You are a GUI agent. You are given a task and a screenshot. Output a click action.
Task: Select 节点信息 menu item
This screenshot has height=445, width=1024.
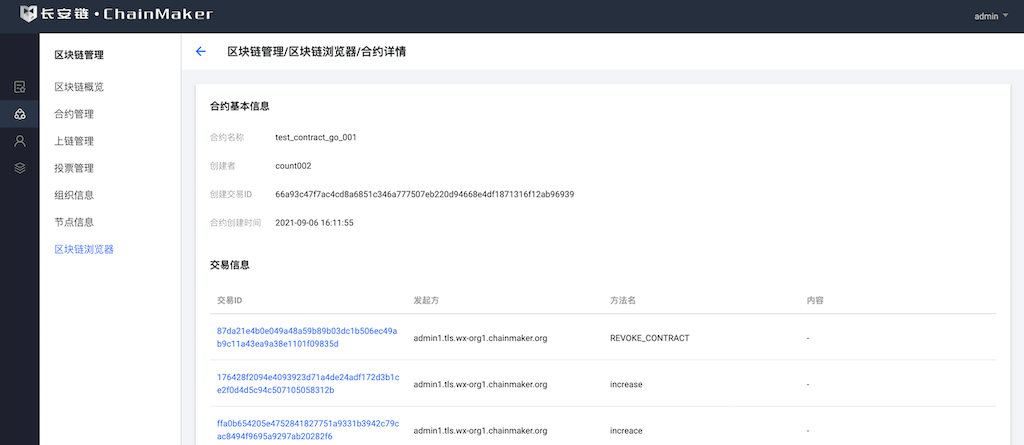[x=74, y=222]
